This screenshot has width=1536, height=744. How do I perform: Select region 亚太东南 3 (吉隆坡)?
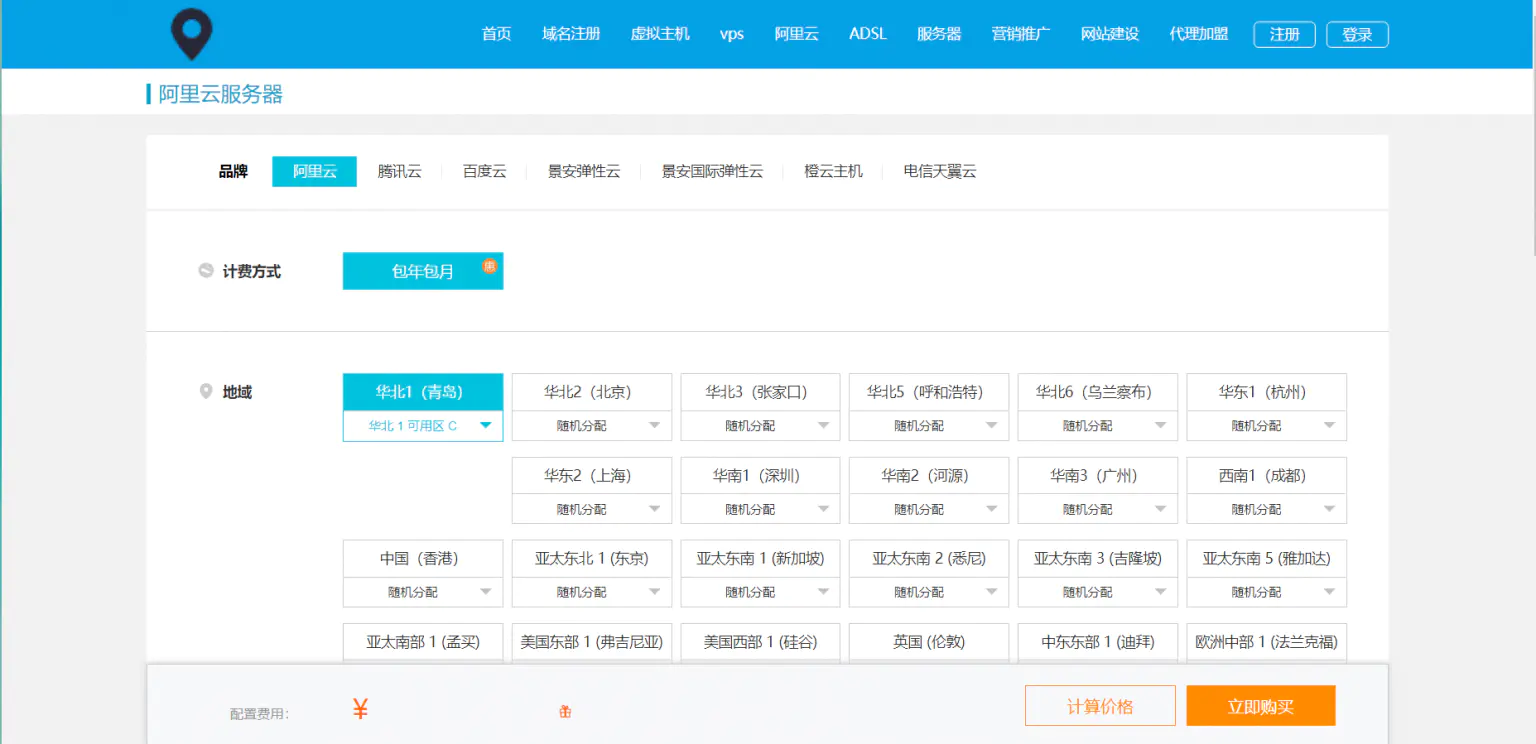click(1098, 559)
